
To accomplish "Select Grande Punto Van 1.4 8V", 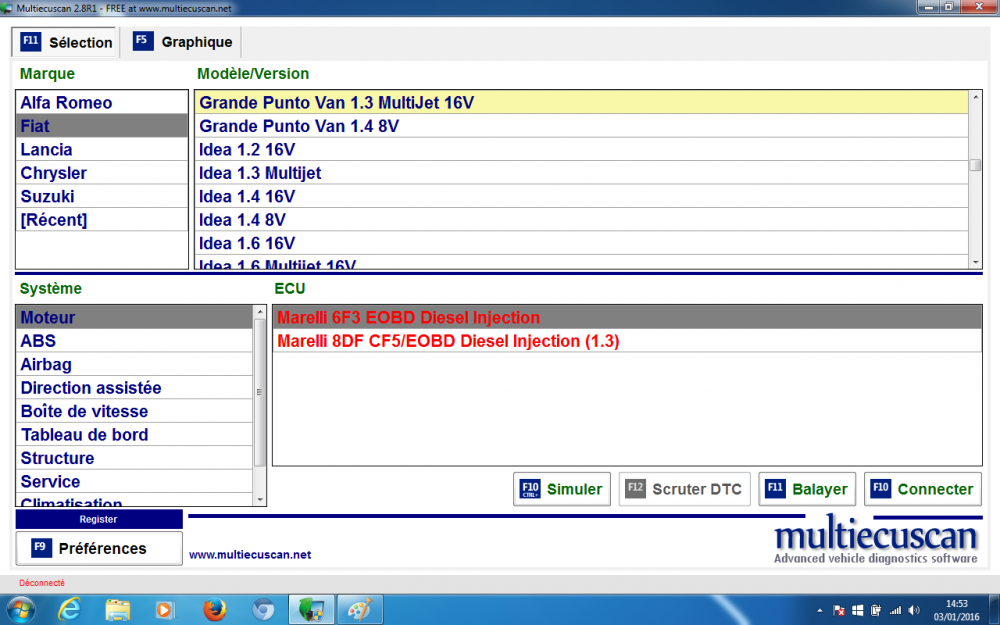I will [x=582, y=126].
